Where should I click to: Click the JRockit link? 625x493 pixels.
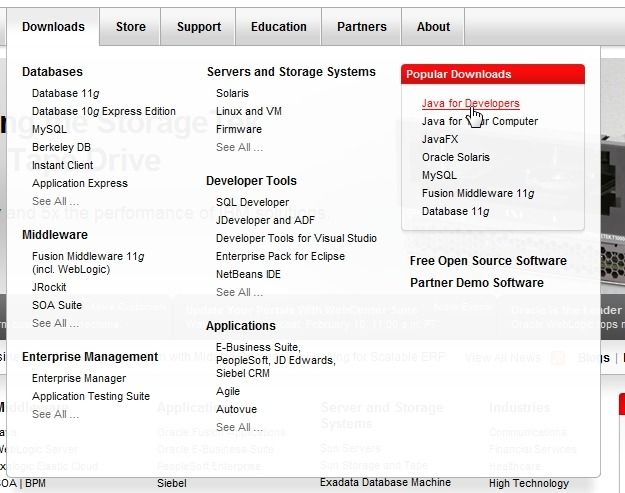click(49, 287)
